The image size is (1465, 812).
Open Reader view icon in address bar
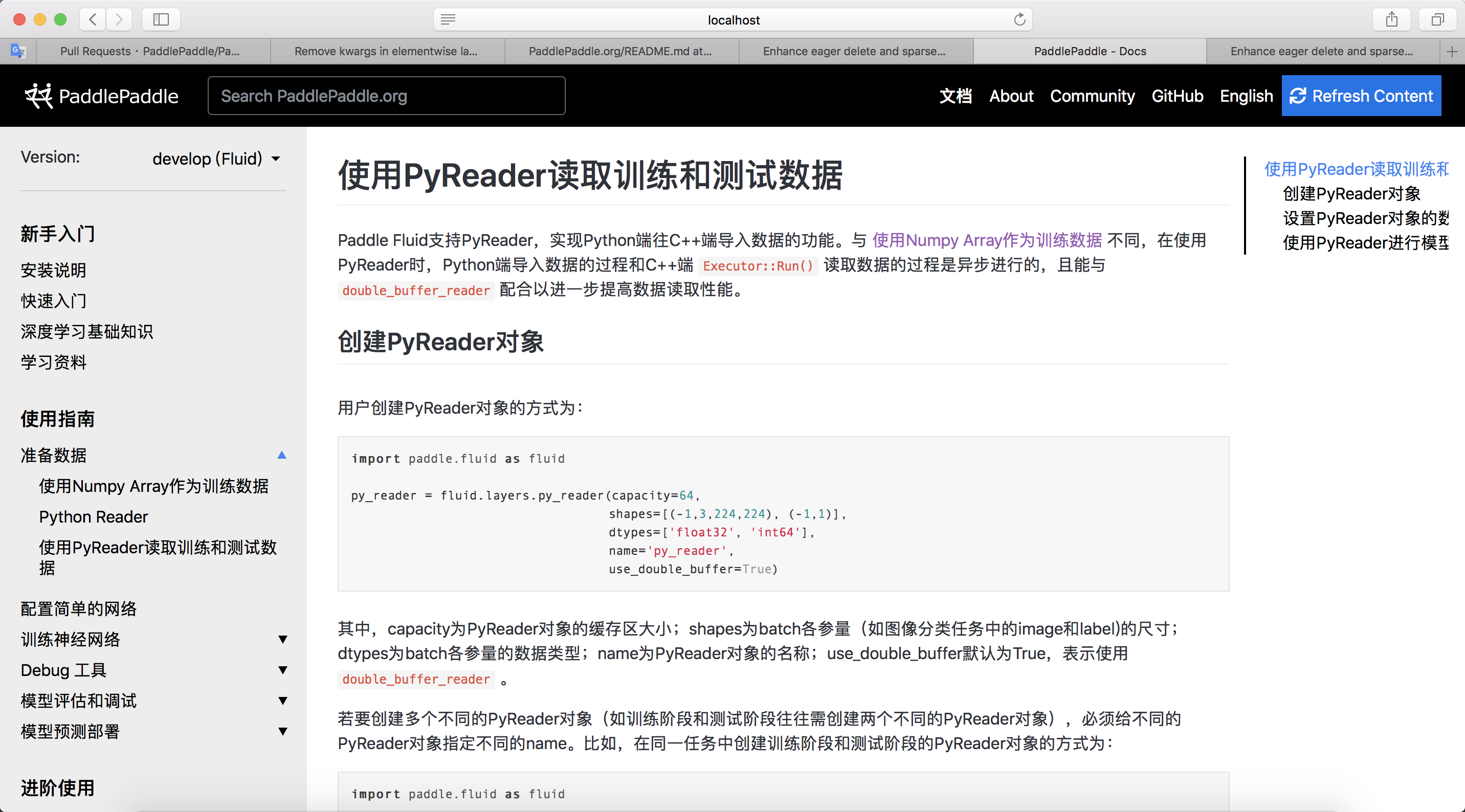[x=448, y=20]
